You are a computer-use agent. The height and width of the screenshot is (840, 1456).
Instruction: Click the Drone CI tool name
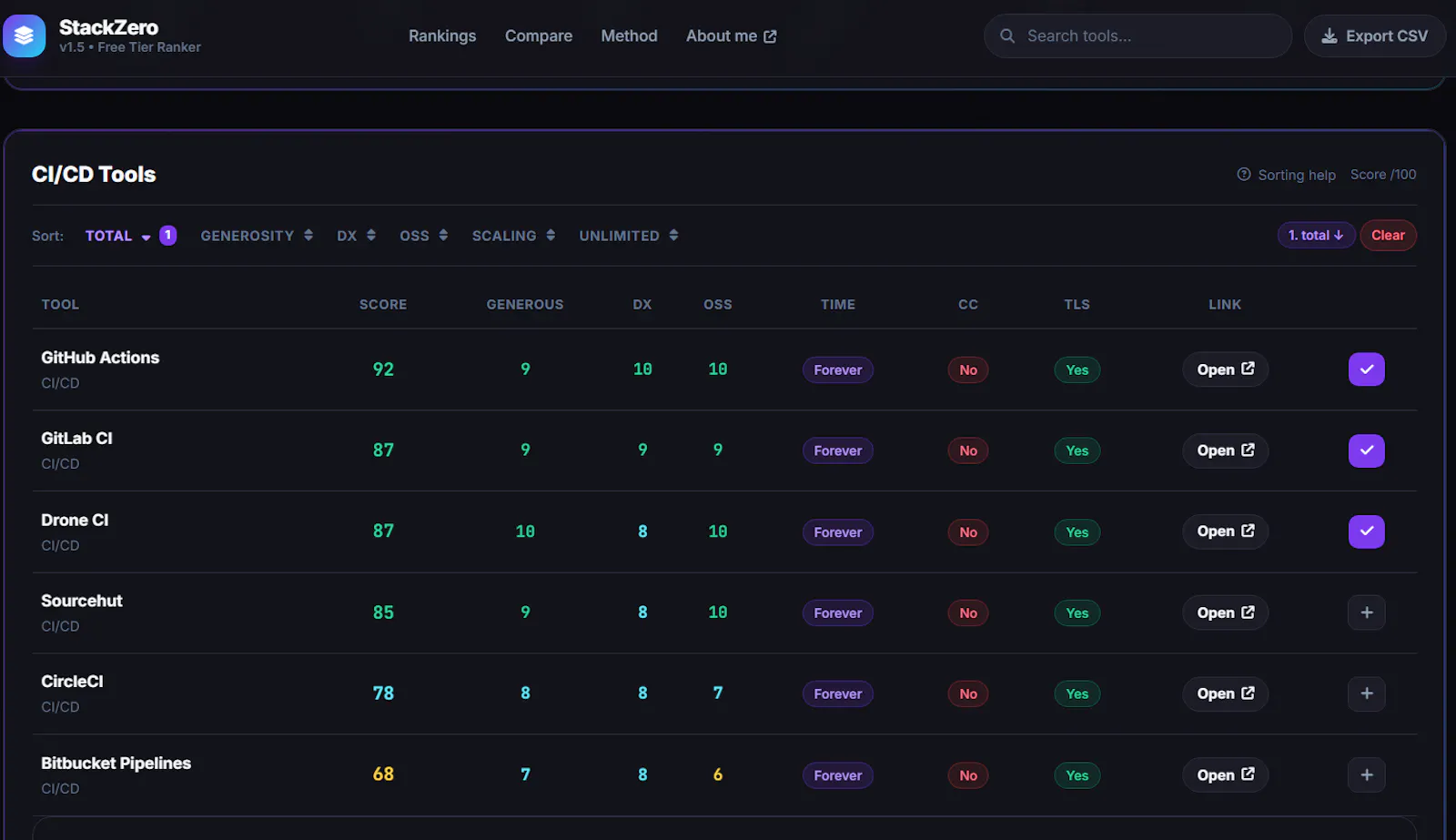tap(75, 520)
